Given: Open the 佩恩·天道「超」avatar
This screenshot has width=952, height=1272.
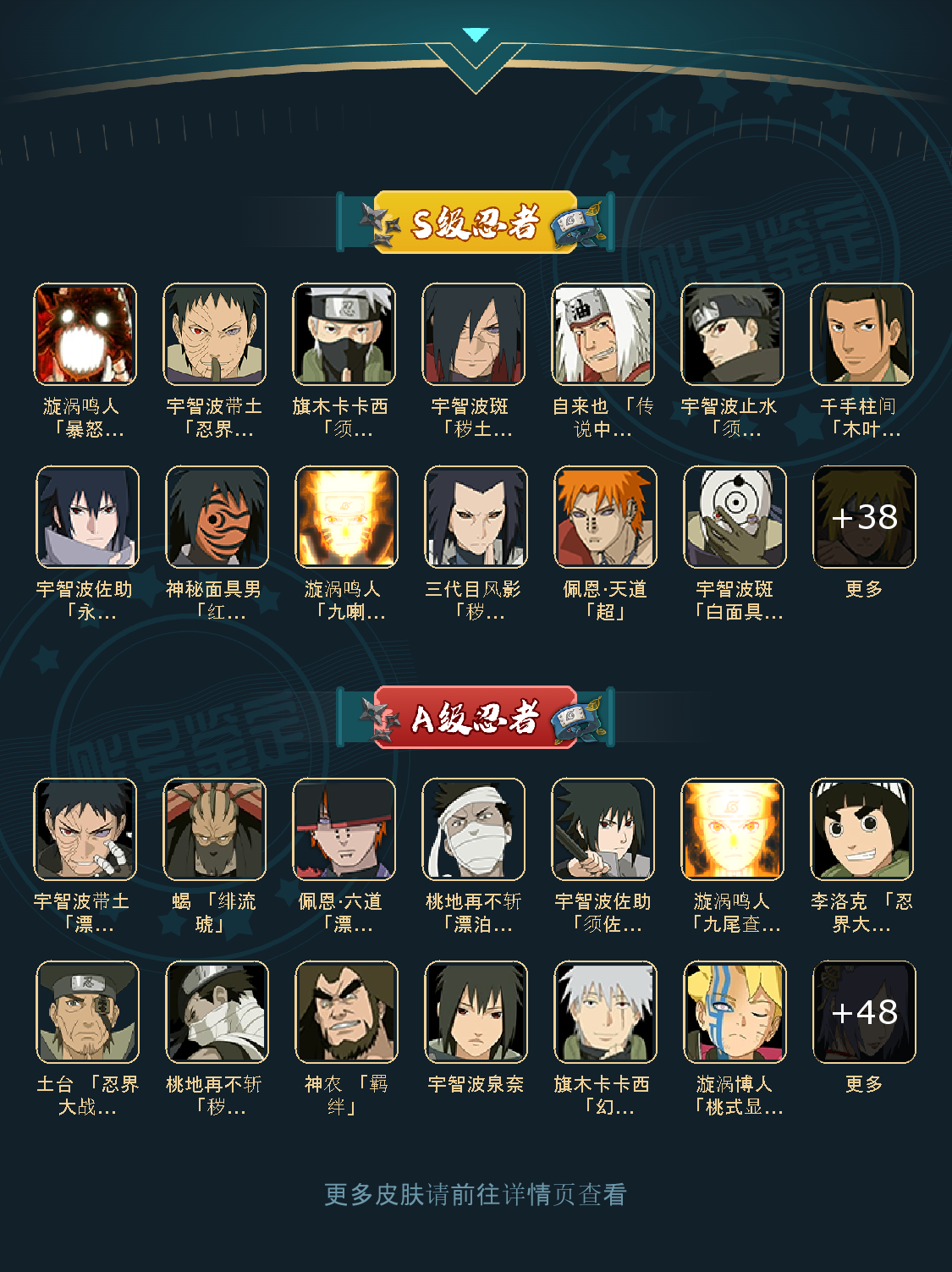Looking at the screenshot, I should pos(605,517).
